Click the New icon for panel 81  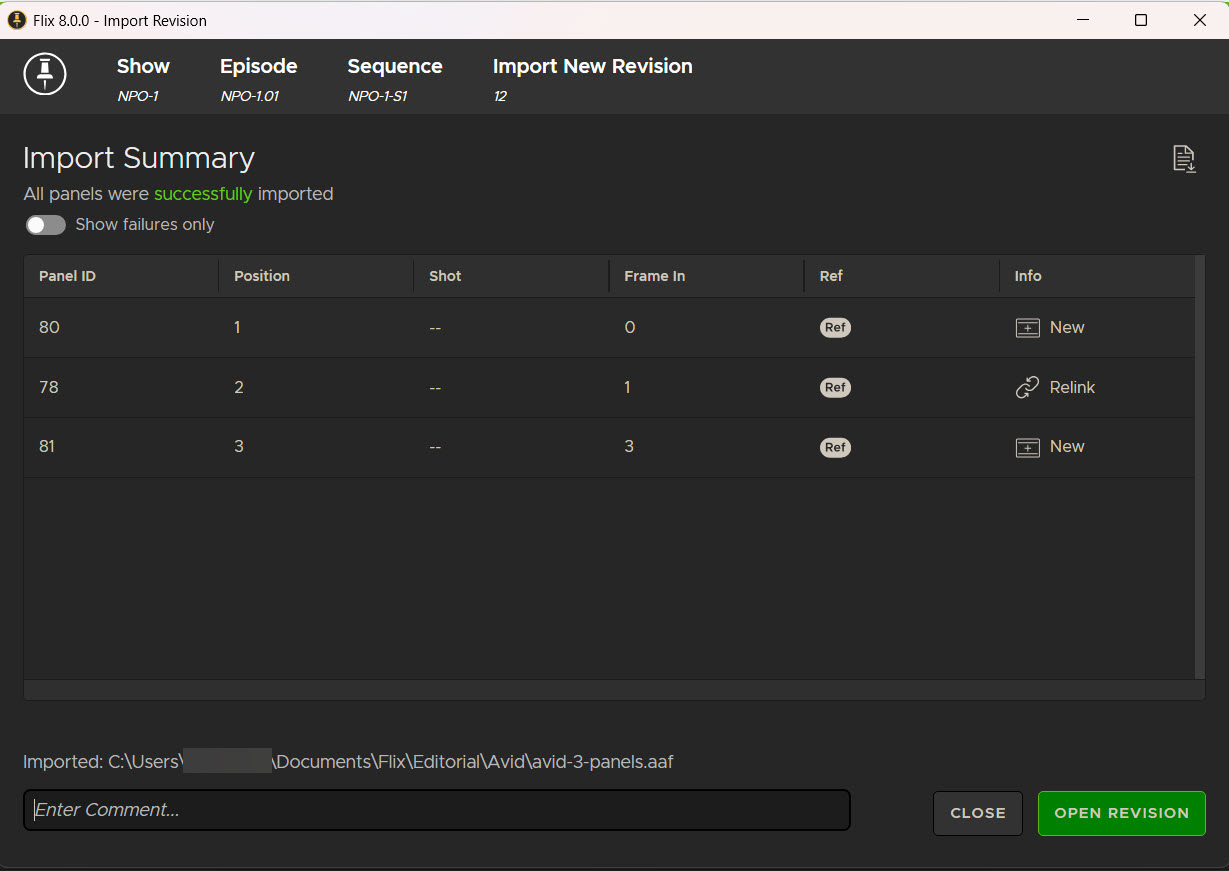pyautogui.click(x=1027, y=448)
